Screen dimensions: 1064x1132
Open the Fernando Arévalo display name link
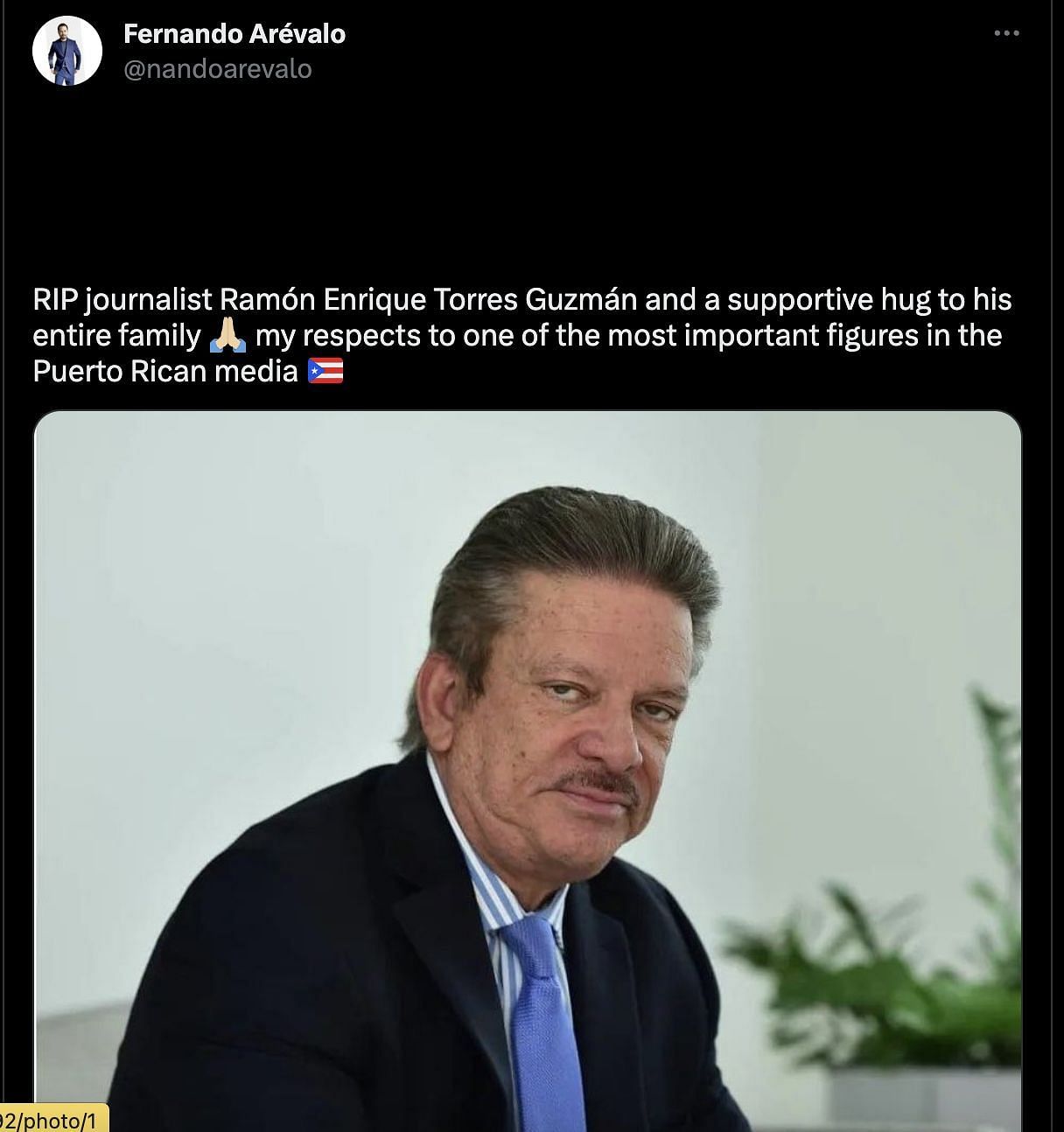234,33
